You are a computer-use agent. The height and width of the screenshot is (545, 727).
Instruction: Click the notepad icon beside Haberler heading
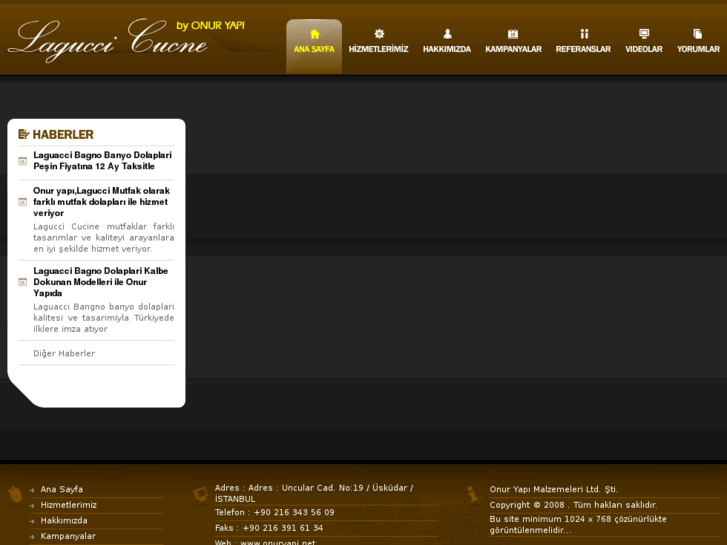23,134
